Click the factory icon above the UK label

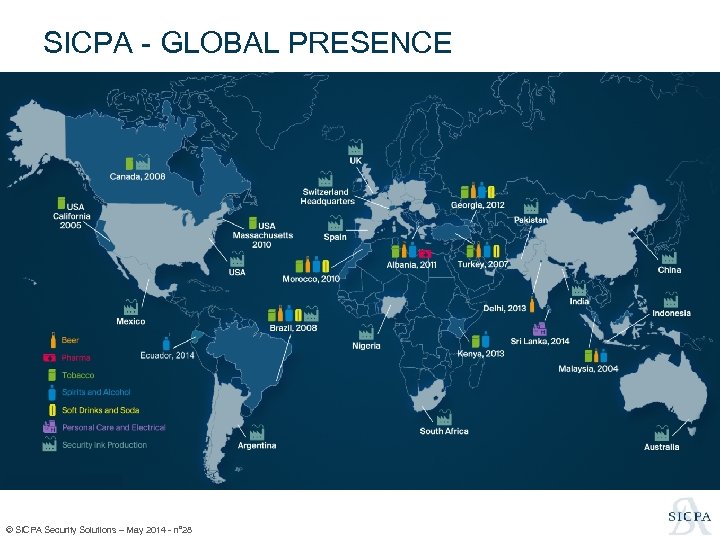(x=355, y=148)
